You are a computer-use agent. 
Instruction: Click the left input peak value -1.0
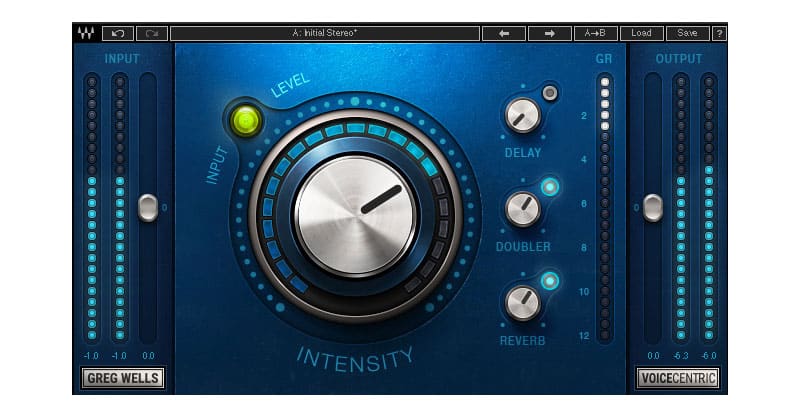coord(91,356)
